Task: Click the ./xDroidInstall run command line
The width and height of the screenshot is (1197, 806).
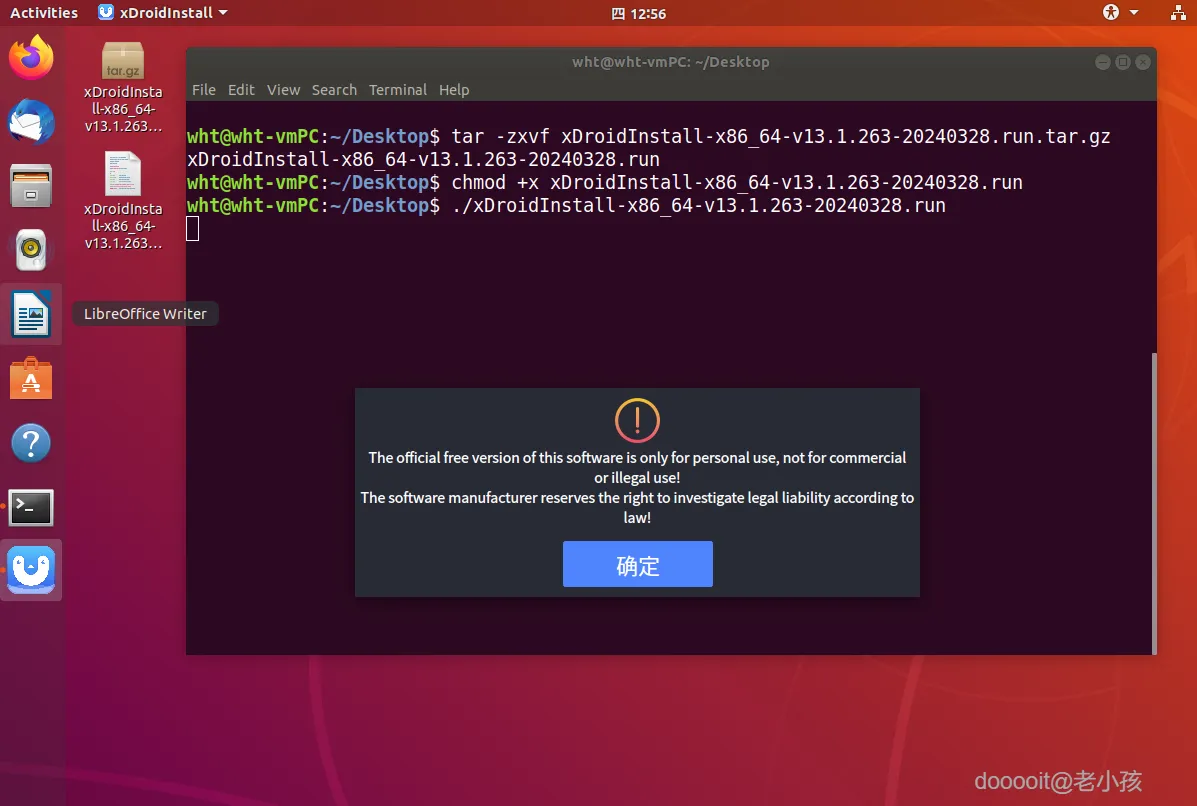Action: click(x=699, y=205)
